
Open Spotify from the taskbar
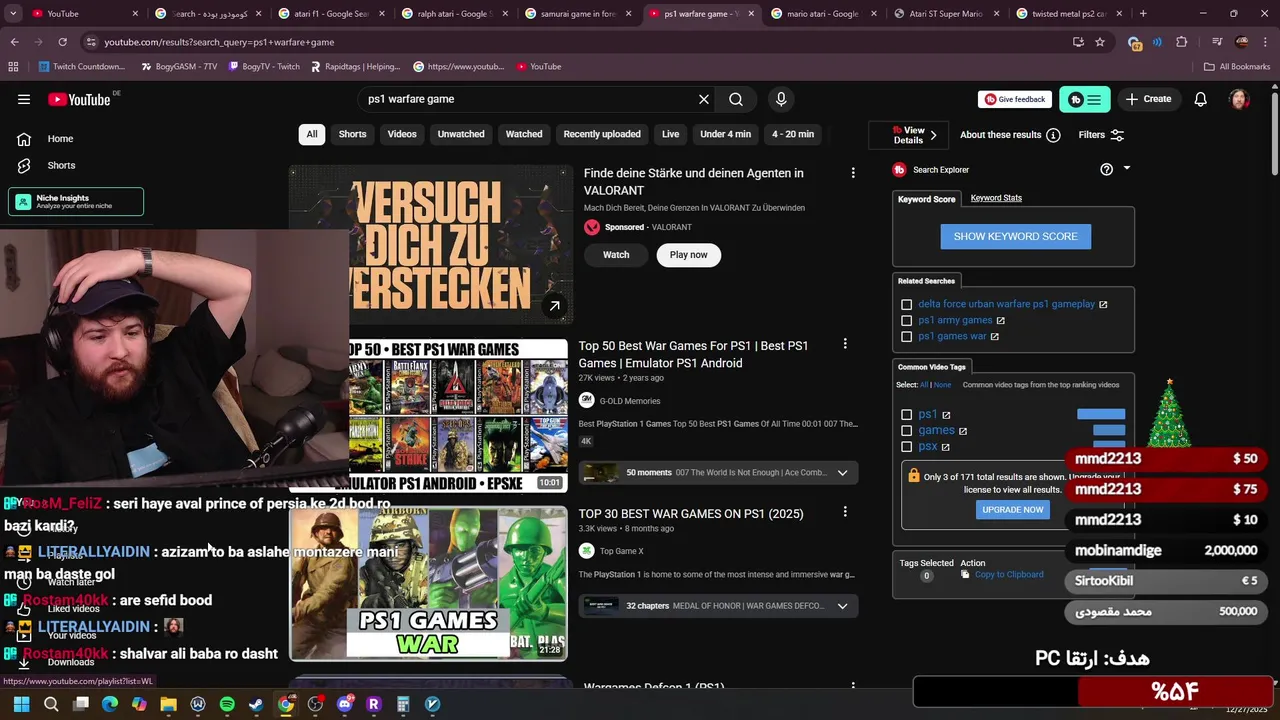(x=227, y=704)
